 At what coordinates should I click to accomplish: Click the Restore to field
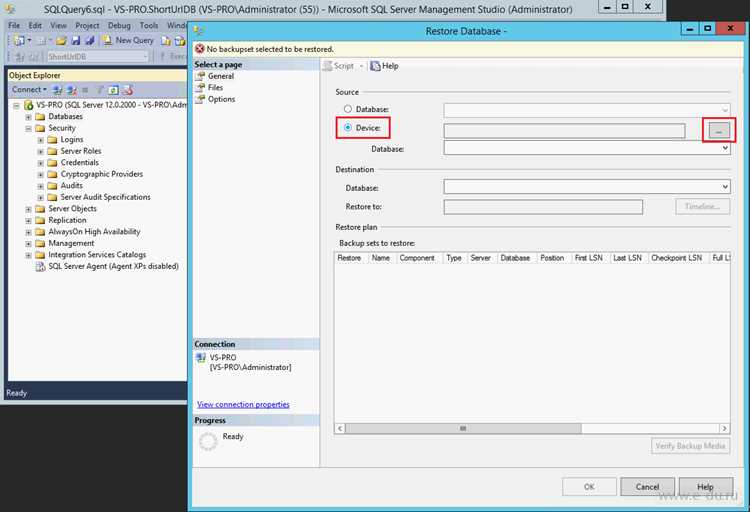pos(543,207)
